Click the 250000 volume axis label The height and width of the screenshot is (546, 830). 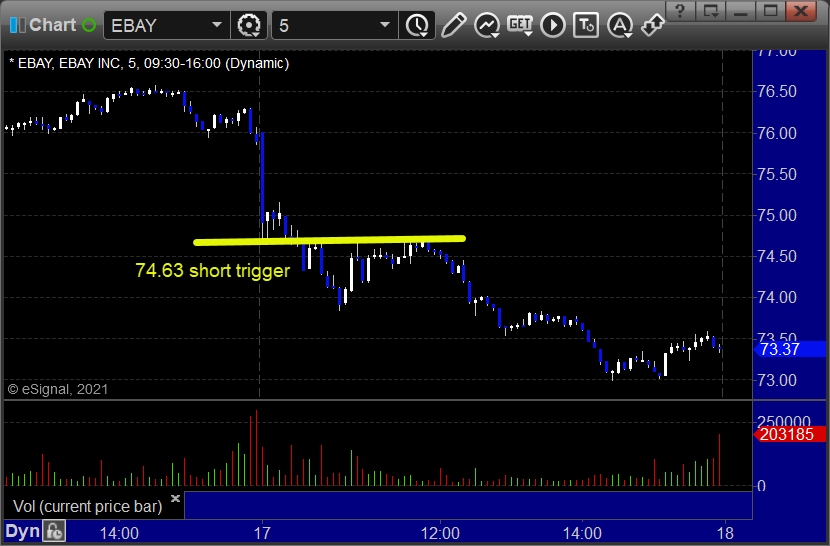784,422
